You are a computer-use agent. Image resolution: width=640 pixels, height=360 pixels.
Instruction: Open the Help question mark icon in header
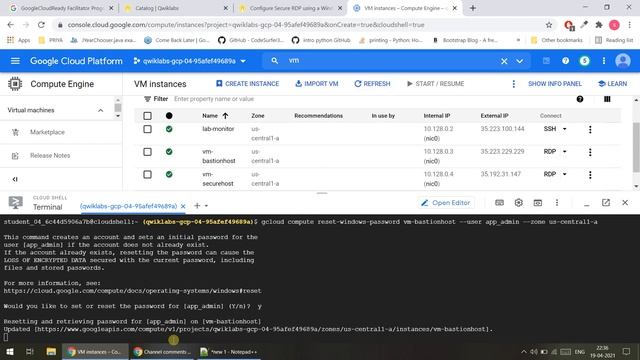(x=565, y=61)
